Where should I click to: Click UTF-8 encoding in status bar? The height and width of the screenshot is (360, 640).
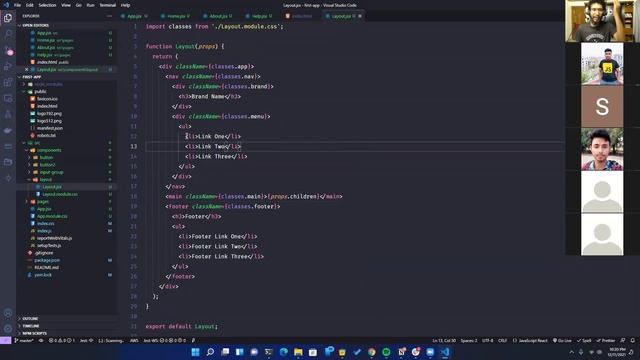[x=487, y=340]
